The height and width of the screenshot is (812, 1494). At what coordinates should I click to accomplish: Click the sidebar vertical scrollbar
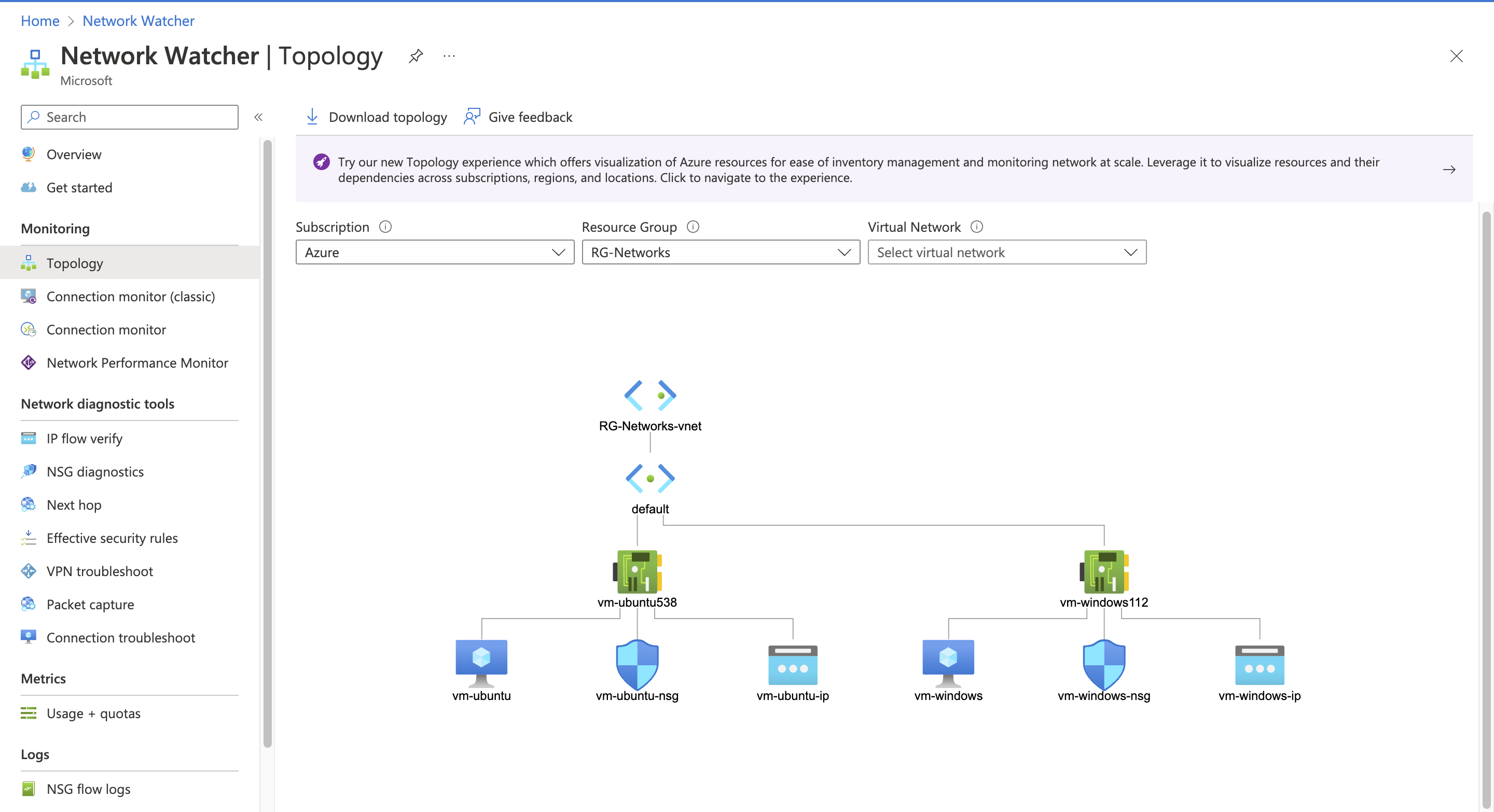click(267, 443)
